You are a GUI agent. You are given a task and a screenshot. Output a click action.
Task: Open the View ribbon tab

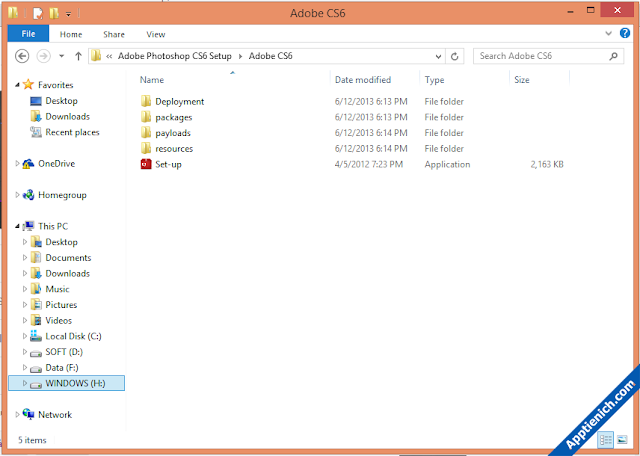[x=156, y=34]
